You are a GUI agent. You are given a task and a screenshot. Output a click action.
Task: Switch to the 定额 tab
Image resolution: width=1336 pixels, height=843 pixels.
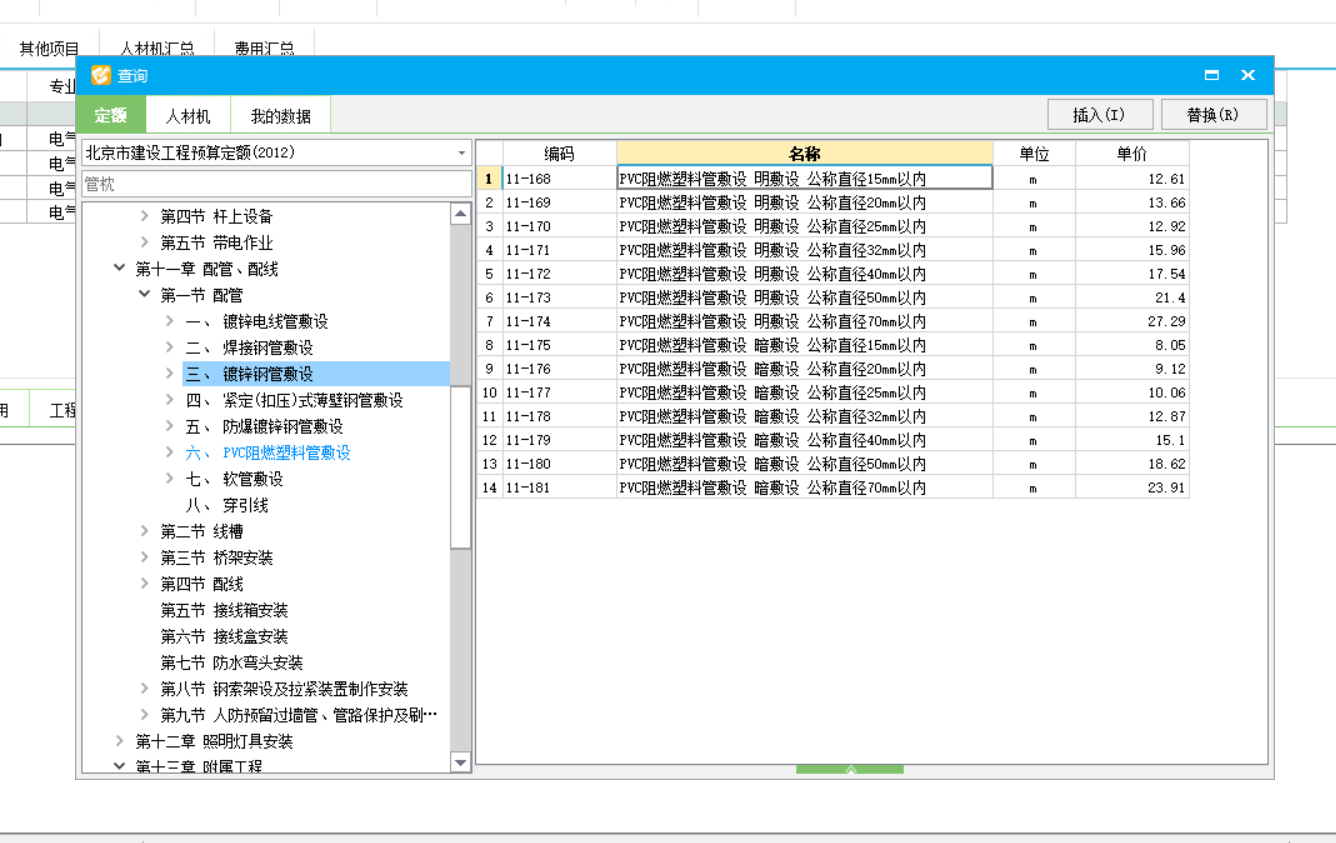111,116
